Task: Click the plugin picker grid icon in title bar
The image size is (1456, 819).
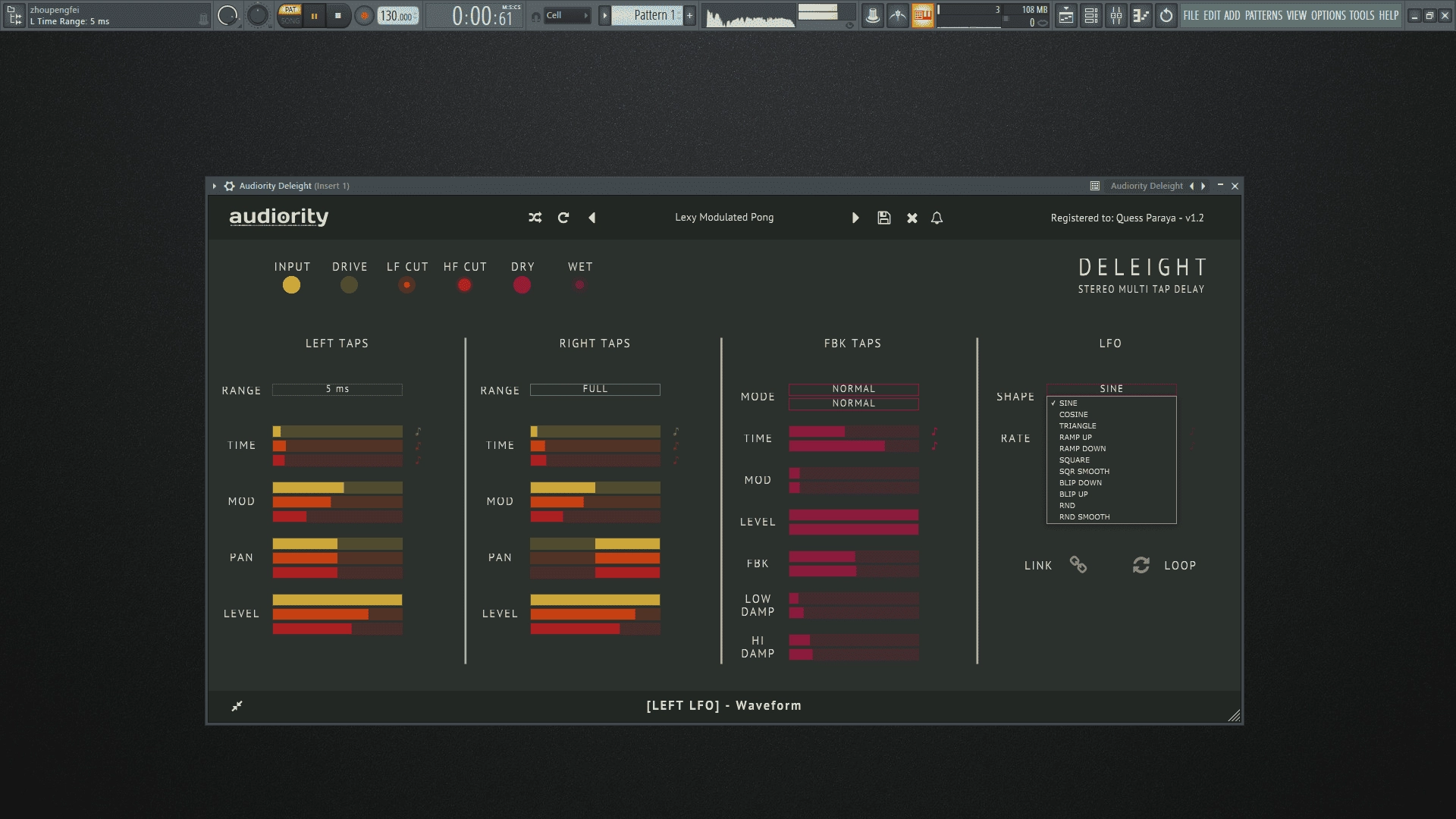Action: point(1095,186)
